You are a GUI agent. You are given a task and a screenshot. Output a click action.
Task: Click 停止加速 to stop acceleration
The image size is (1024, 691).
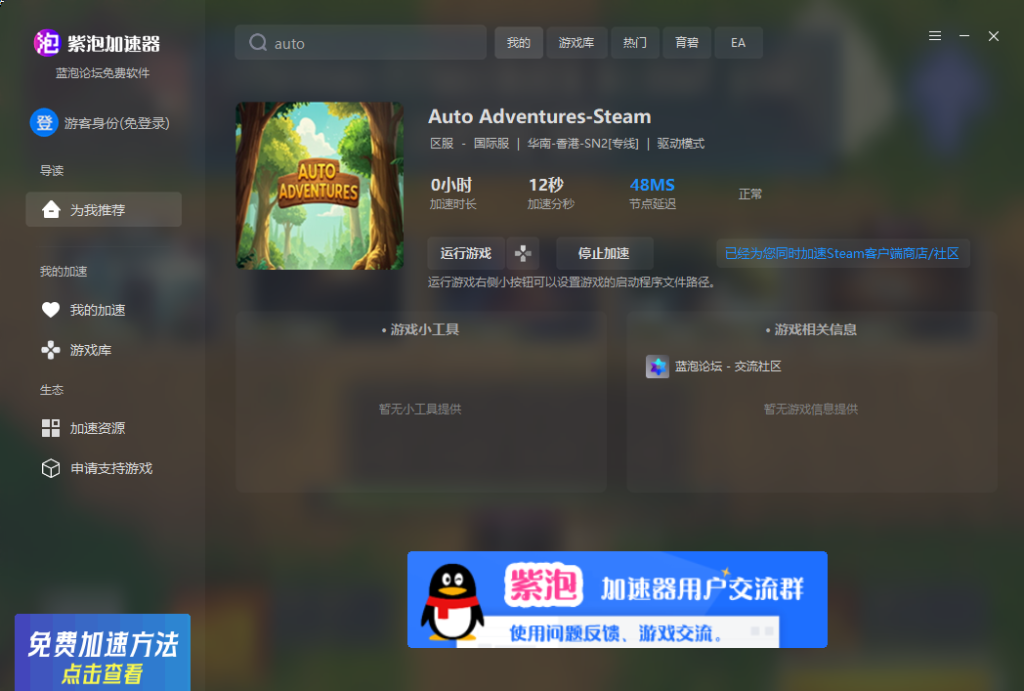[604, 253]
